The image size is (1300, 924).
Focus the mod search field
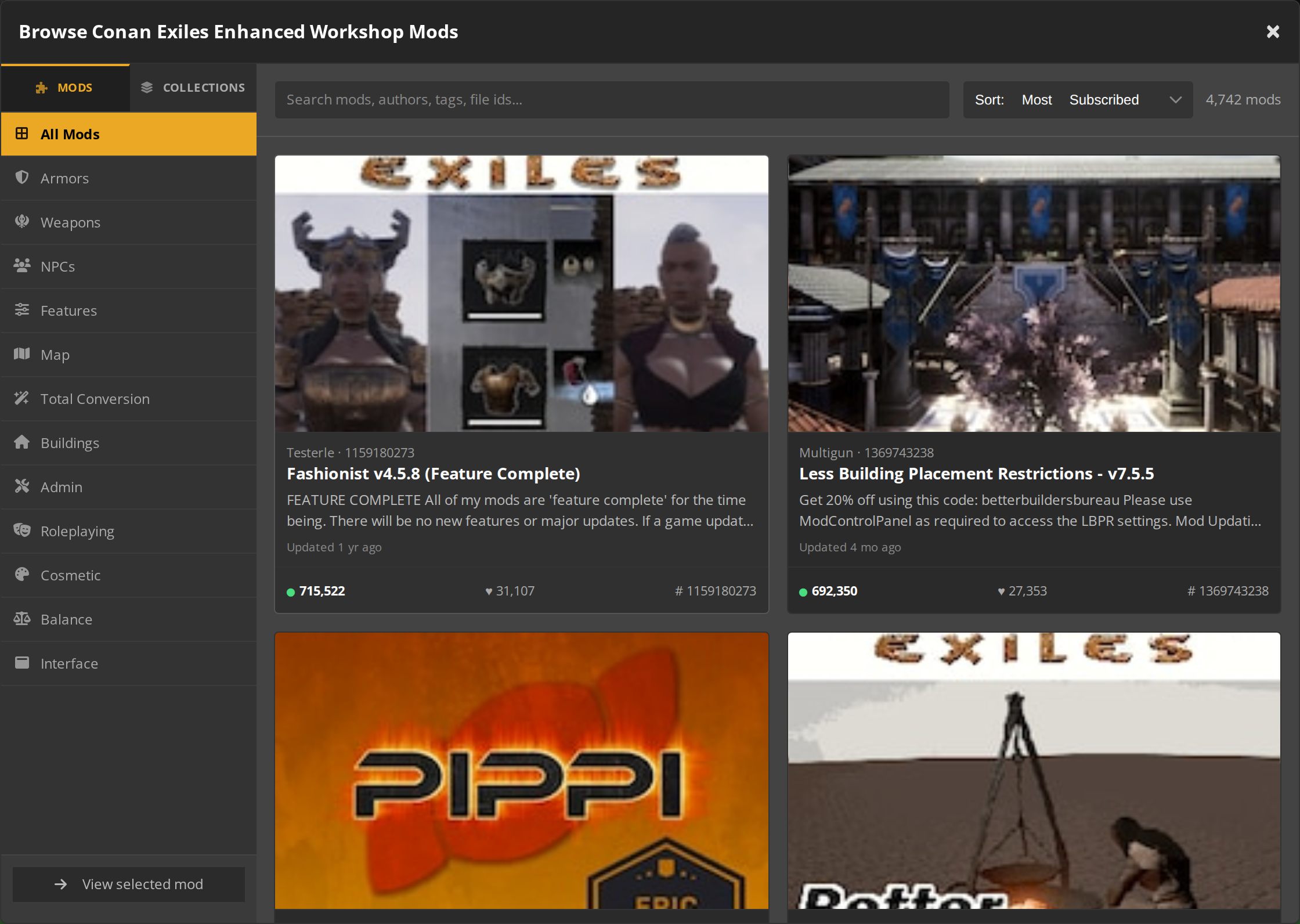[x=612, y=100]
